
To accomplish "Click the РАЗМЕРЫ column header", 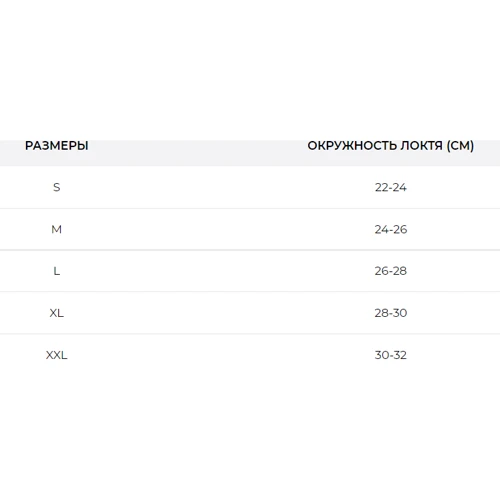I will coord(57,146).
